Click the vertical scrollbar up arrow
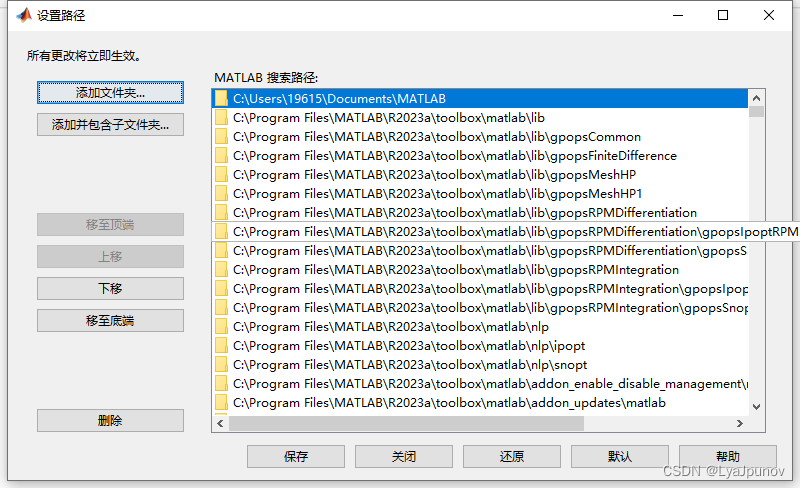Viewport: 800px width, 488px height. click(756, 97)
